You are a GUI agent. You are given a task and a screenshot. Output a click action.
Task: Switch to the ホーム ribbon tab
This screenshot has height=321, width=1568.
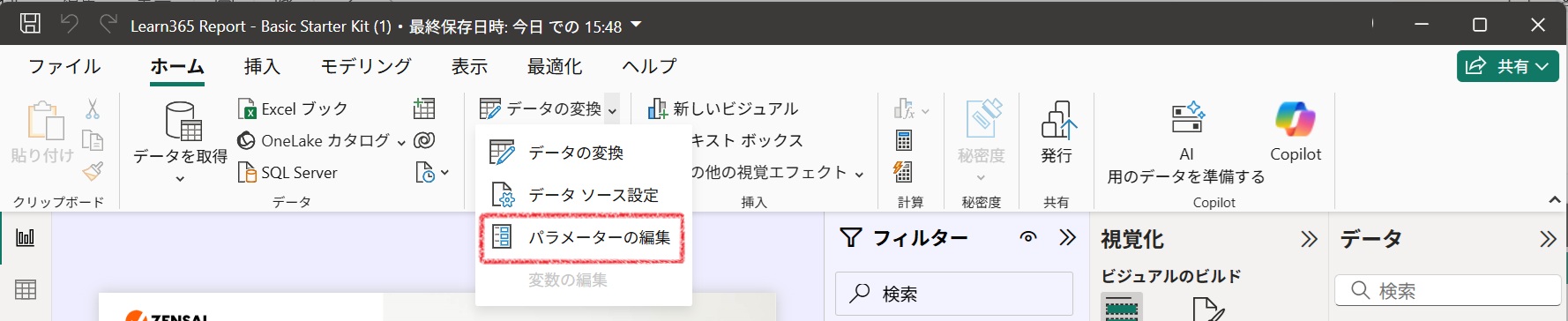[177, 66]
